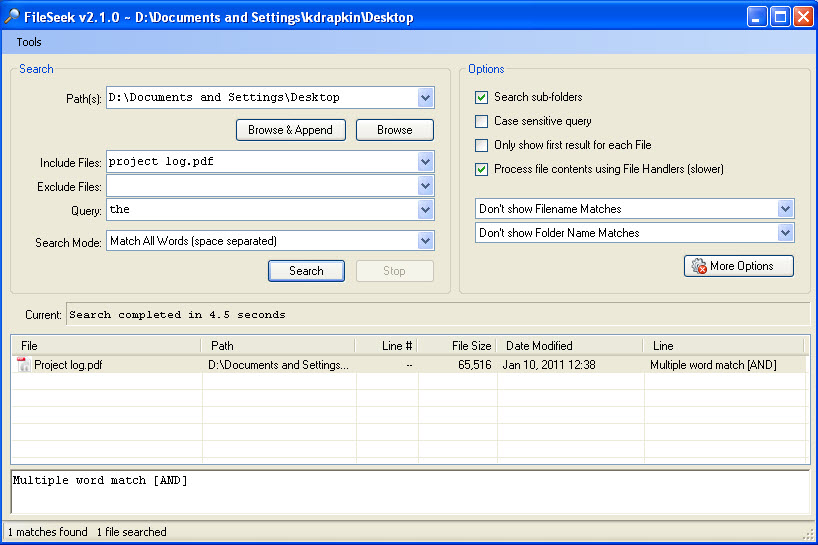Click the gear icon on More Options
818x545 pixels.
coord(698,266)
